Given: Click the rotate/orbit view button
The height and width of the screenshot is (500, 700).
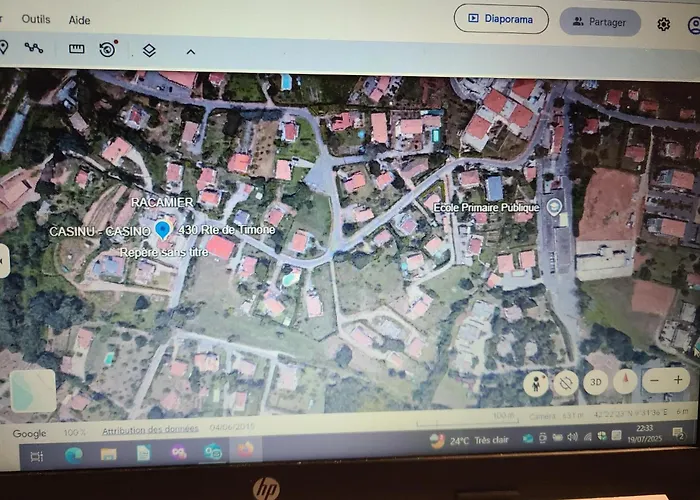Looking at the screenshot, I should (x=565, y=382).
